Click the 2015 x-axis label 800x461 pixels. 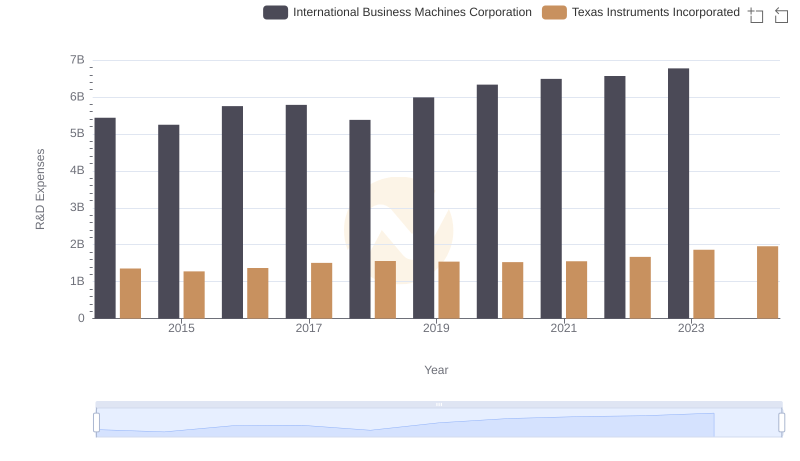[181, 328]
